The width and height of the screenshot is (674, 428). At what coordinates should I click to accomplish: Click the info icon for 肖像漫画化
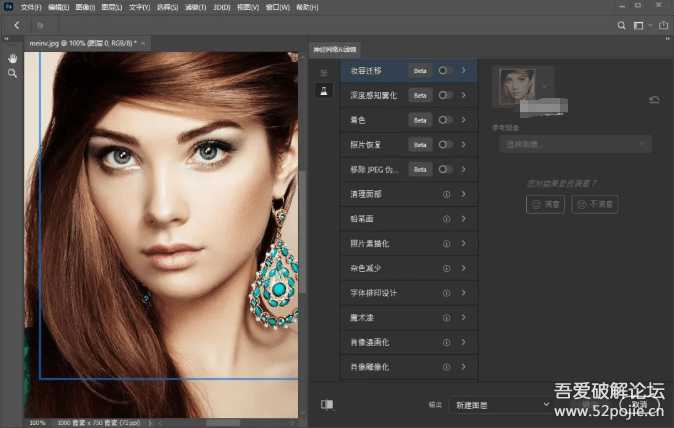(447, 342)
